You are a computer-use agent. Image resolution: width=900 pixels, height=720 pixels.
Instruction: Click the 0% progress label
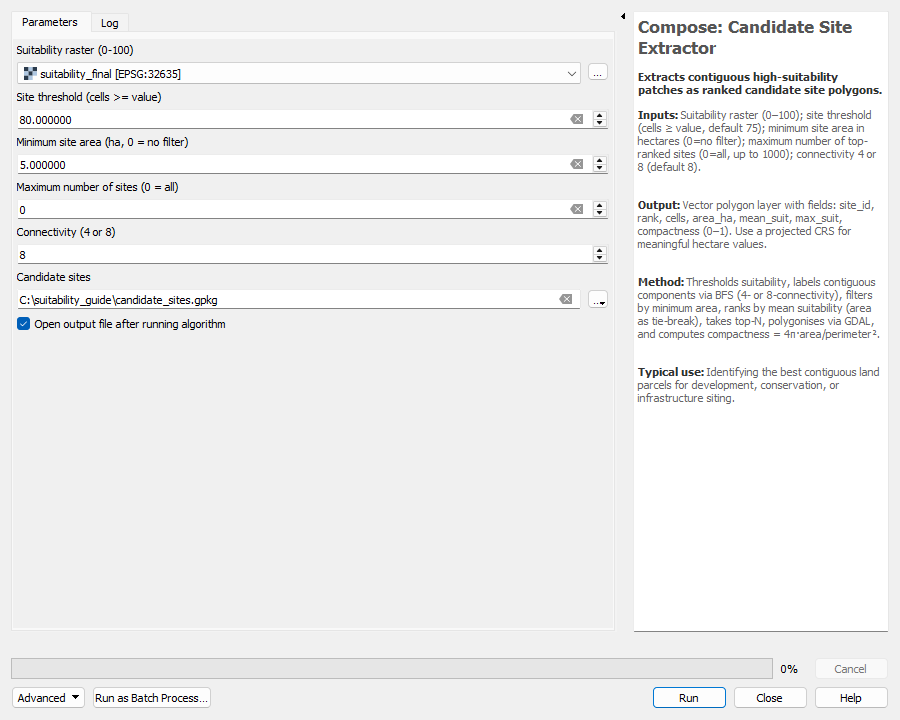tap(789, 669)
